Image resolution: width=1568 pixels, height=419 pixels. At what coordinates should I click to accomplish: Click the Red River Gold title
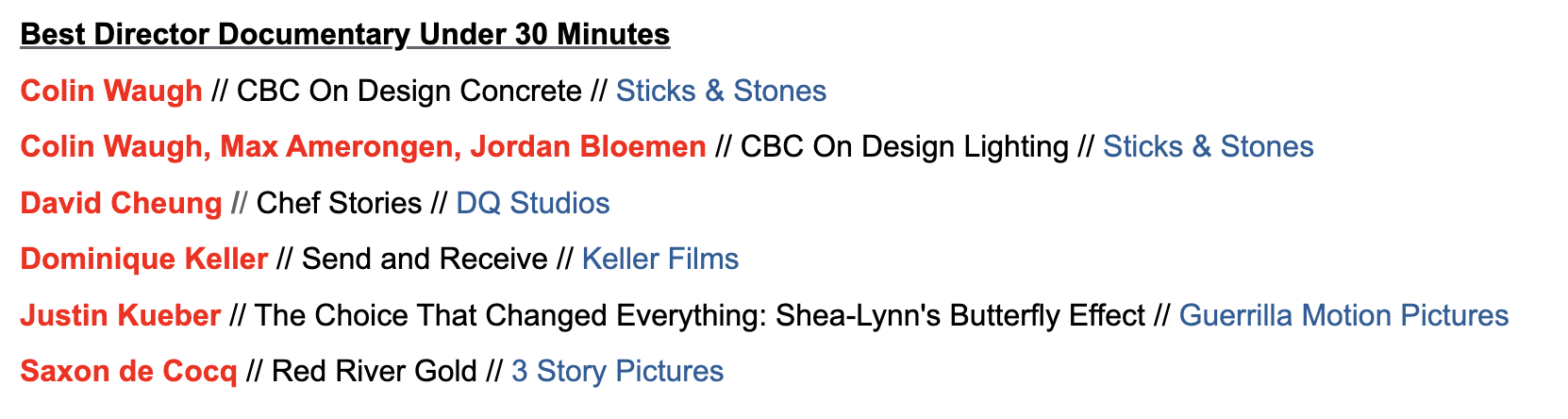point(375,371)
